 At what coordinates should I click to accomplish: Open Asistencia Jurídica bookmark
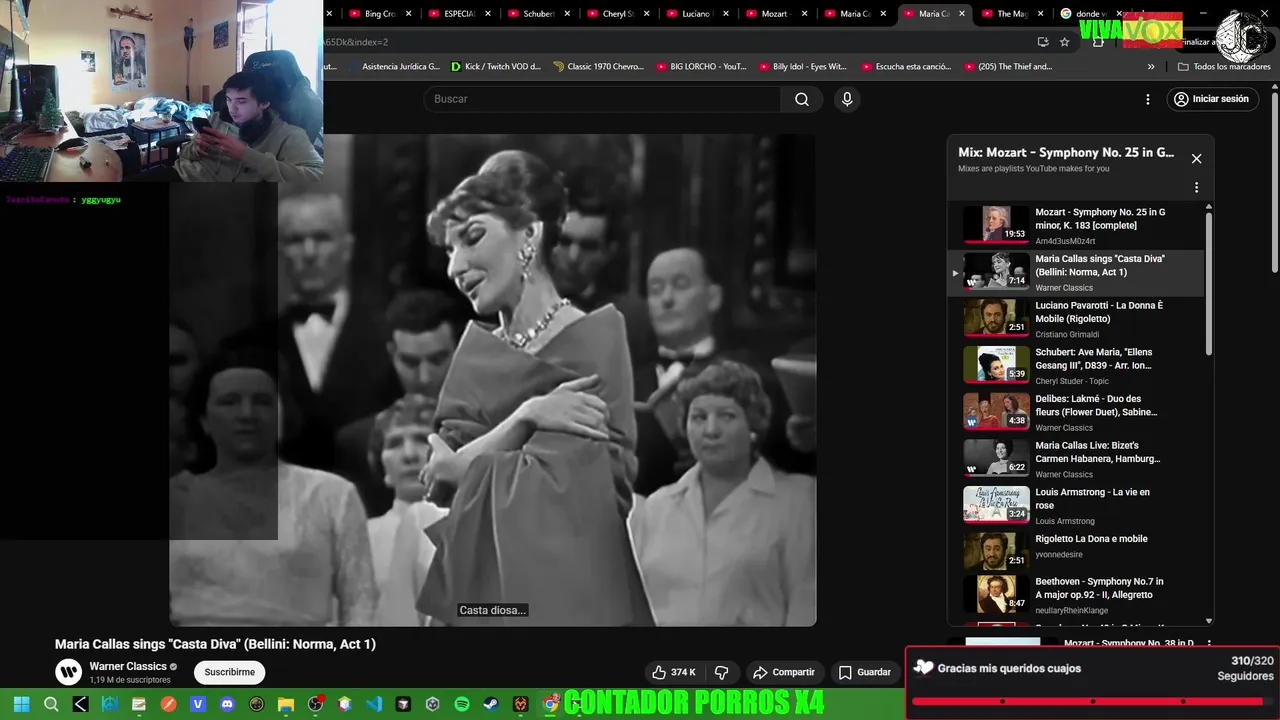tap(393, 67)
